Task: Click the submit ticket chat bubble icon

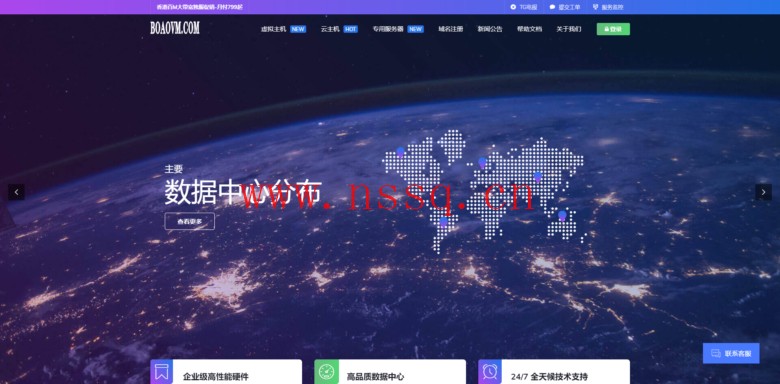Action: (552, 7)
